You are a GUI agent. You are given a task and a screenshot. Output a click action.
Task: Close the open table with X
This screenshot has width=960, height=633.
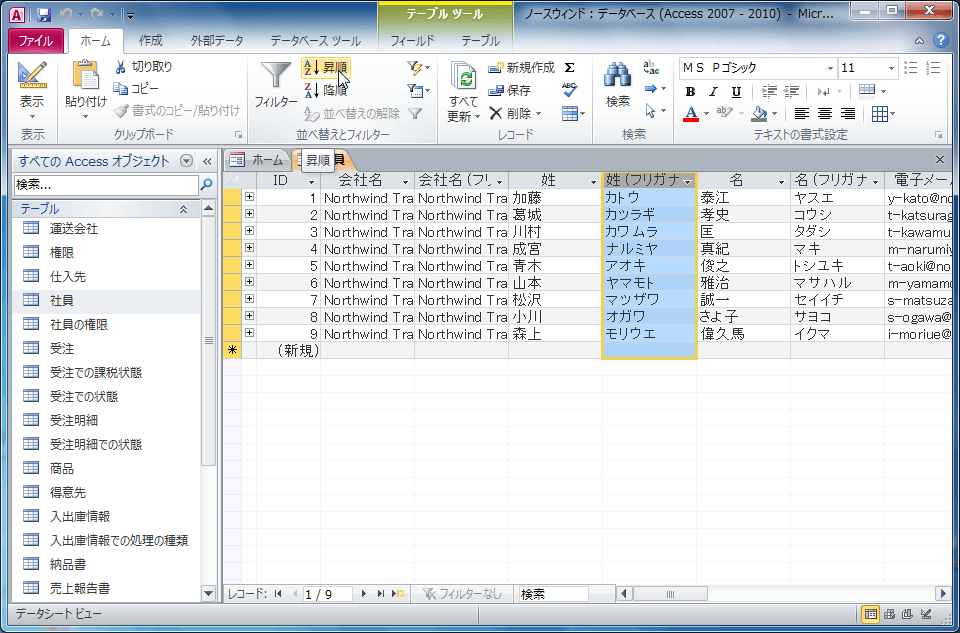(x=940, y=160)
